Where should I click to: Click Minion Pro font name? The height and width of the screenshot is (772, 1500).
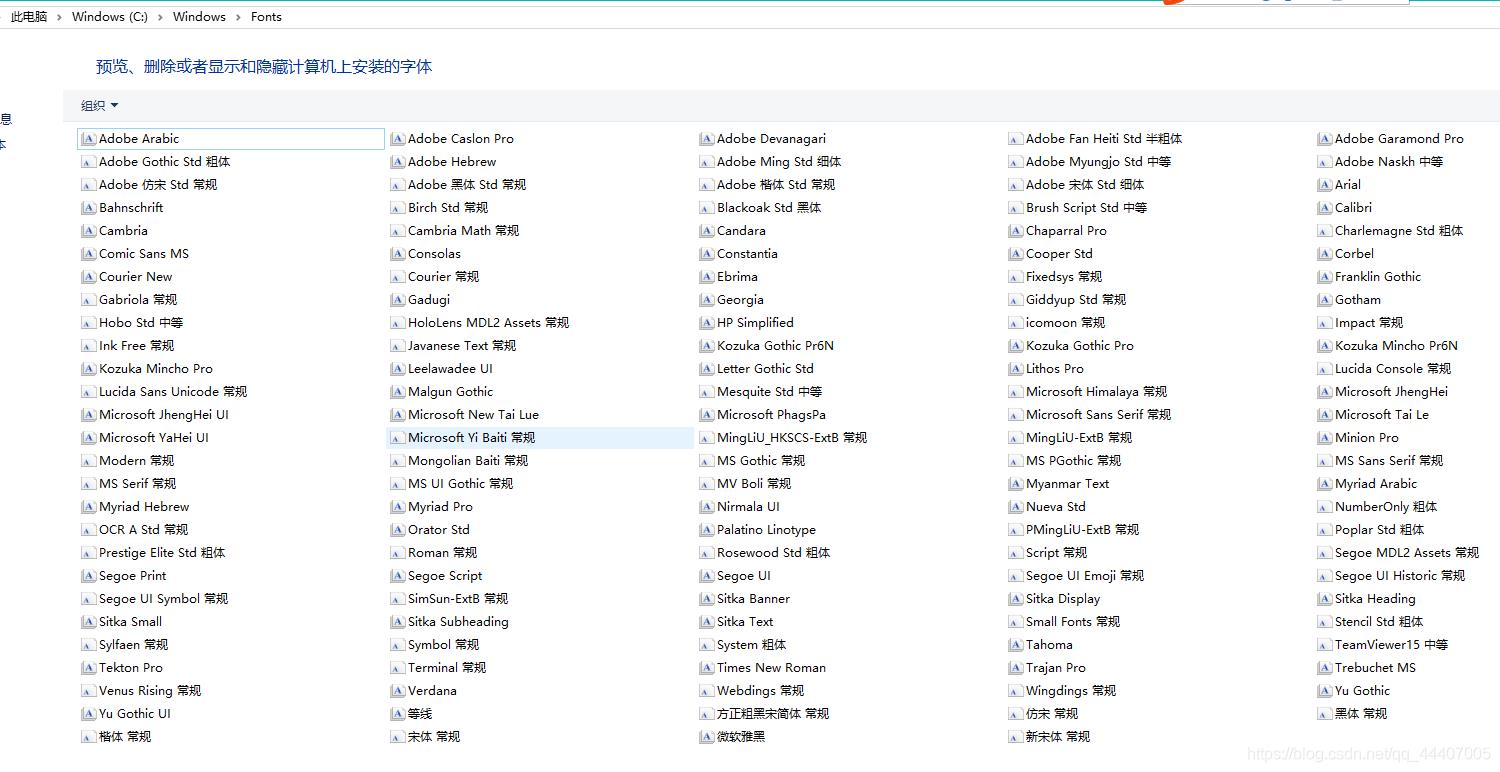point(1367,438)
